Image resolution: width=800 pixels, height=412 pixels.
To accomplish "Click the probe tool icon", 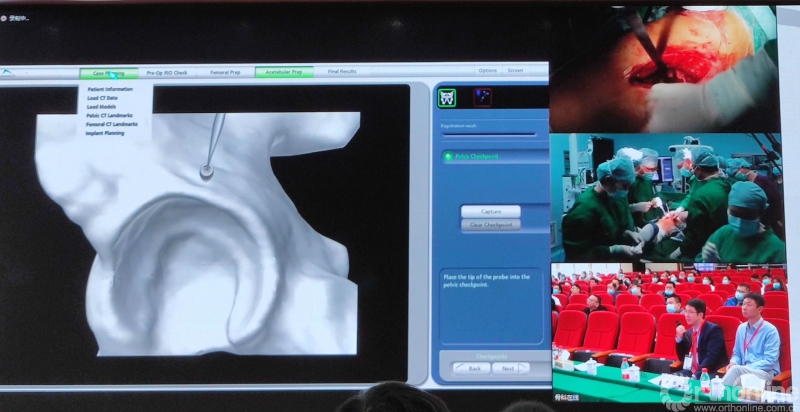I will (x=483, y=97).
